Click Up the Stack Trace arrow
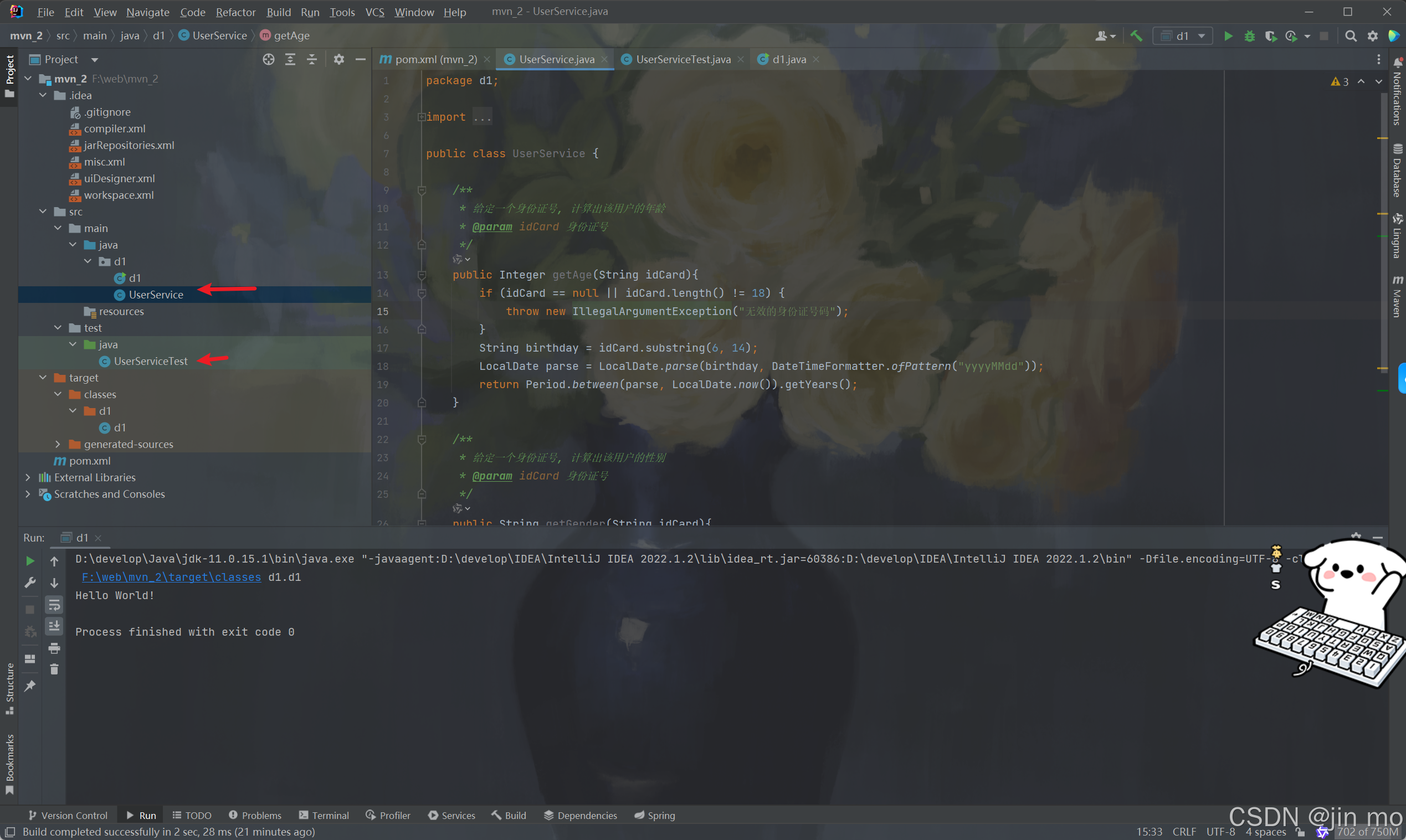The image size is (1406, 840). click(54, 561)
